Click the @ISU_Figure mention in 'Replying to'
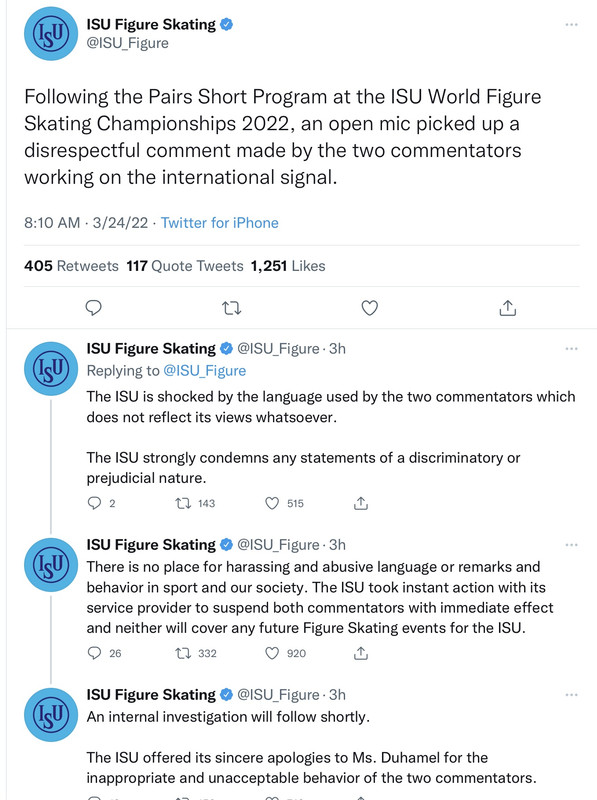This screenshot has height=800, width=597. pyautogui.click(x=204, y=370)
